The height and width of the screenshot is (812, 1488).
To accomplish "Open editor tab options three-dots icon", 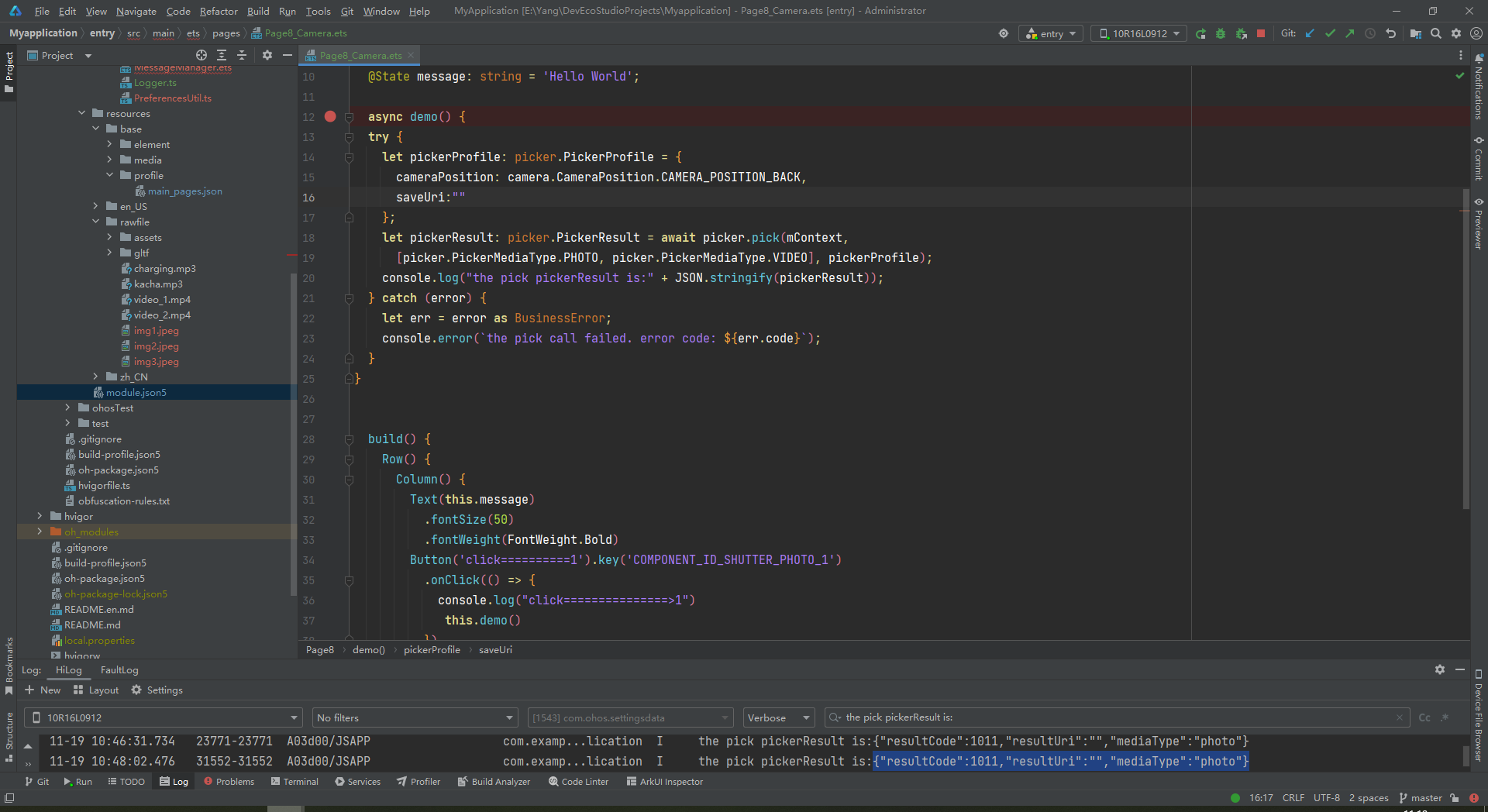I will [x=1461, y=55].
